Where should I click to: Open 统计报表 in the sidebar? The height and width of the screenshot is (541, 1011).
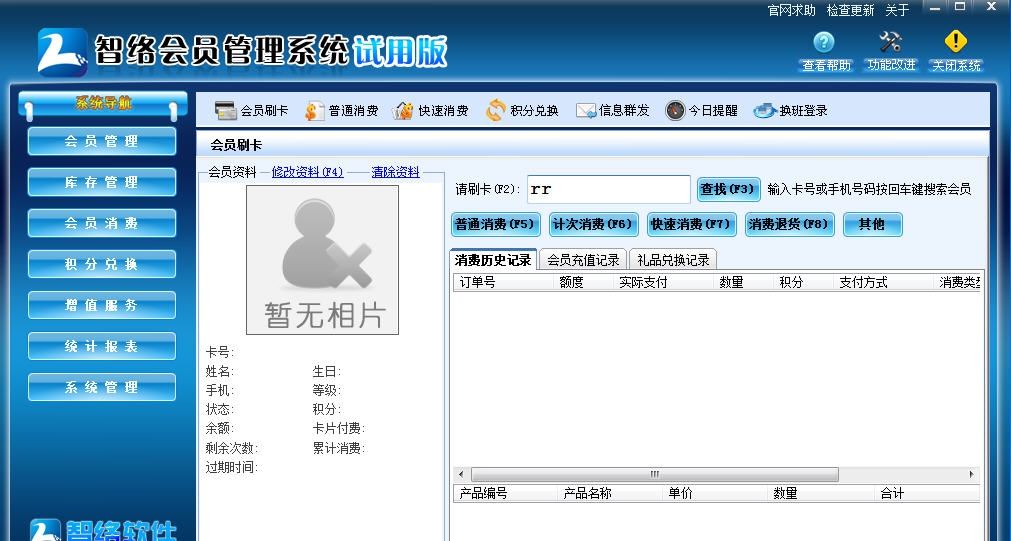(x=102, y=346)
